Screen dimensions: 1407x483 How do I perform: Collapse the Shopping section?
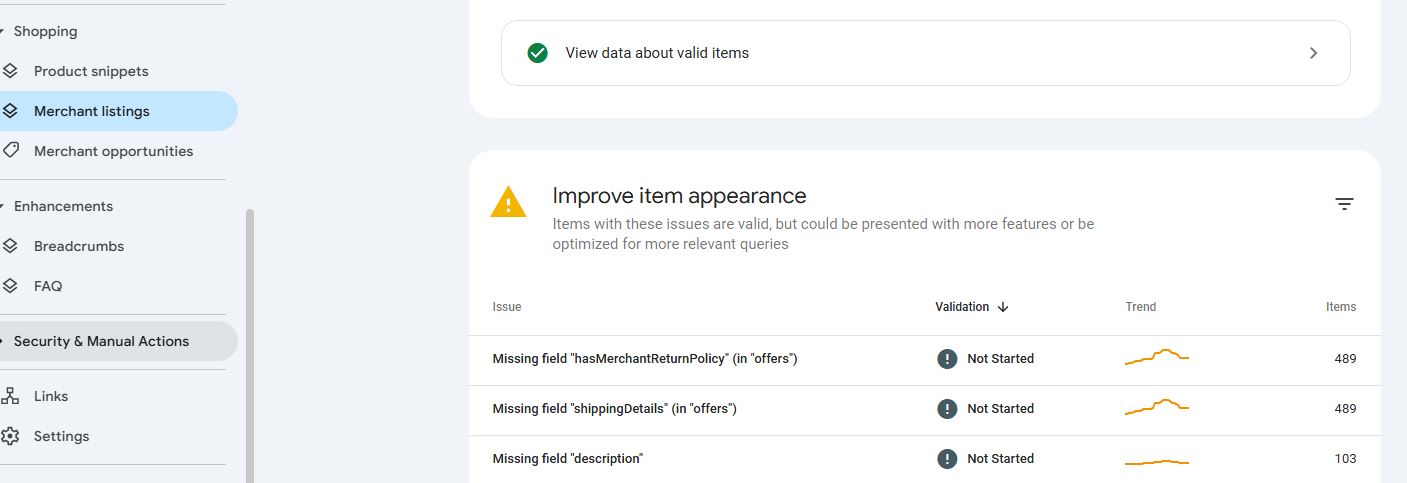tap(3, 31)
